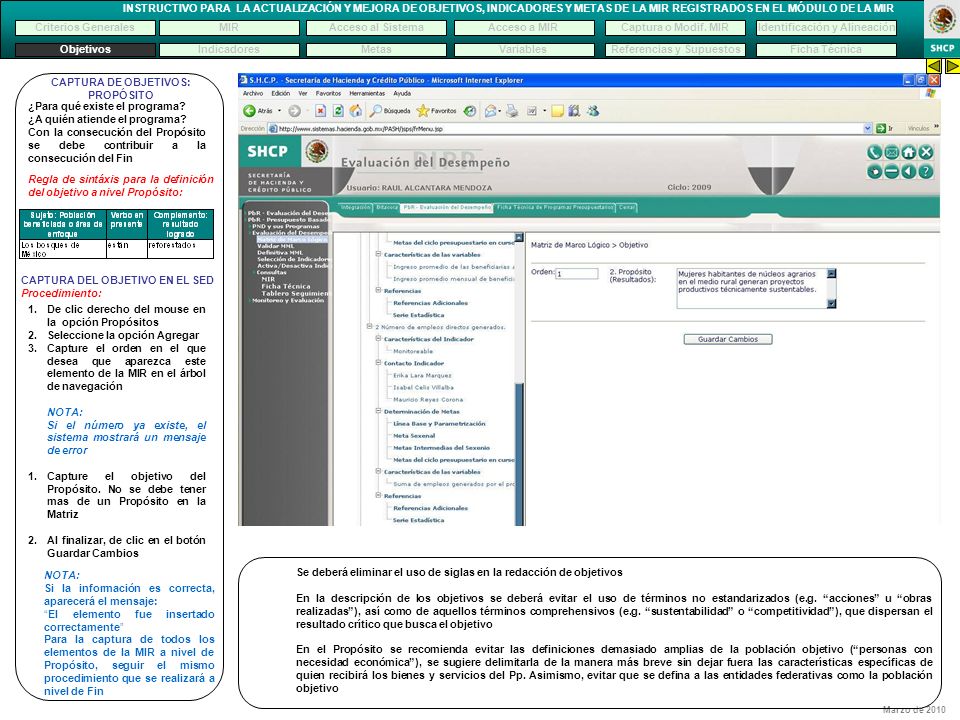Go to the previous slide with the left yellow arrow
This screenshot has height=720, width=960.
(x=934, y=66)
